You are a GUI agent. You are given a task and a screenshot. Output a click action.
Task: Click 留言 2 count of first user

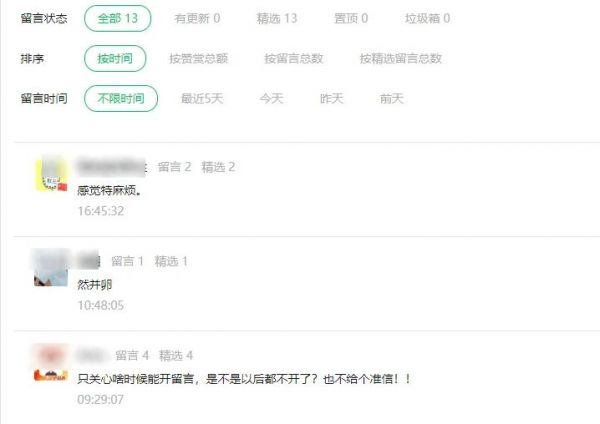[174, 167]
